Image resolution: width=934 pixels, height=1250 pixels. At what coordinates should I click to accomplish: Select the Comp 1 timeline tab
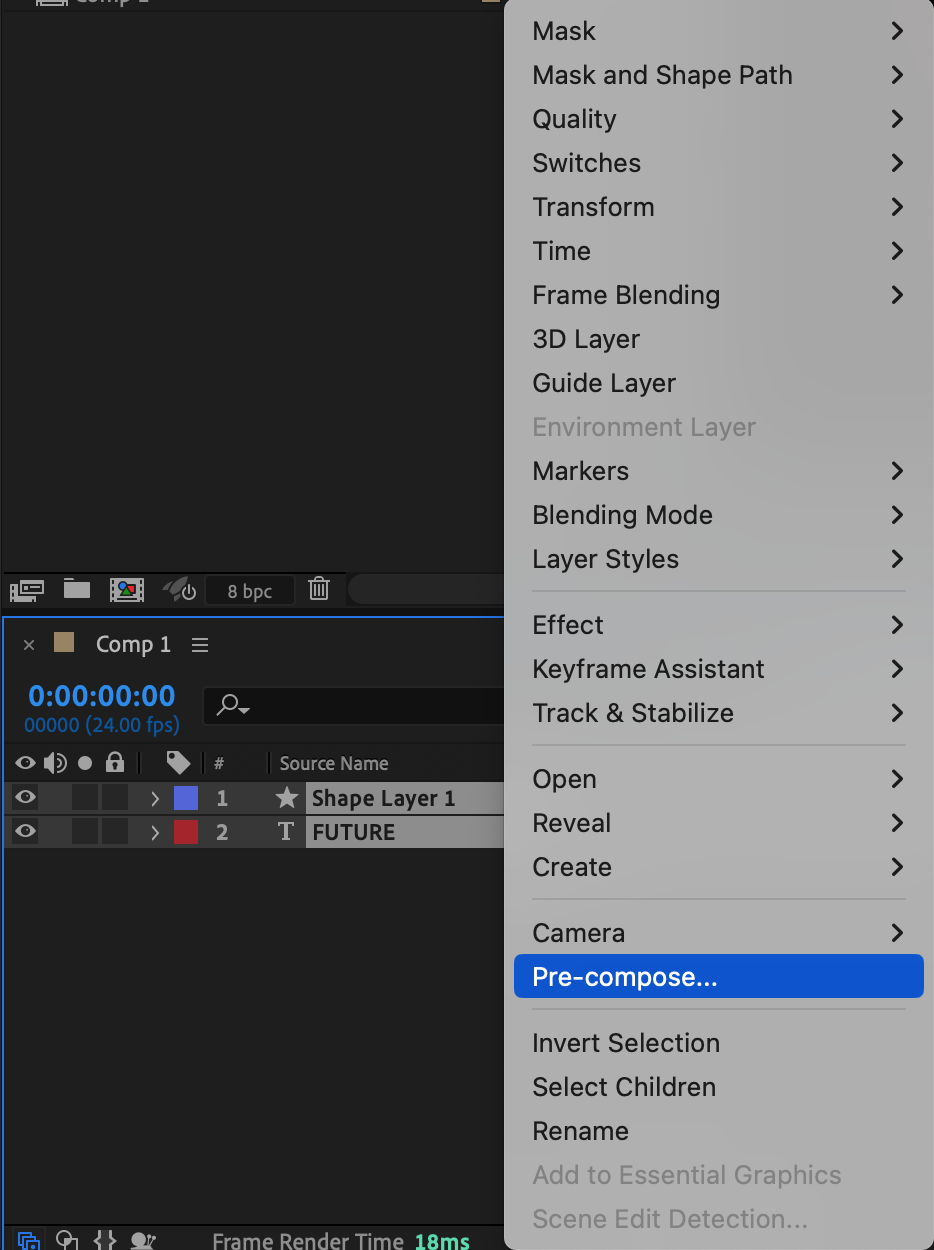coord(133,645)
